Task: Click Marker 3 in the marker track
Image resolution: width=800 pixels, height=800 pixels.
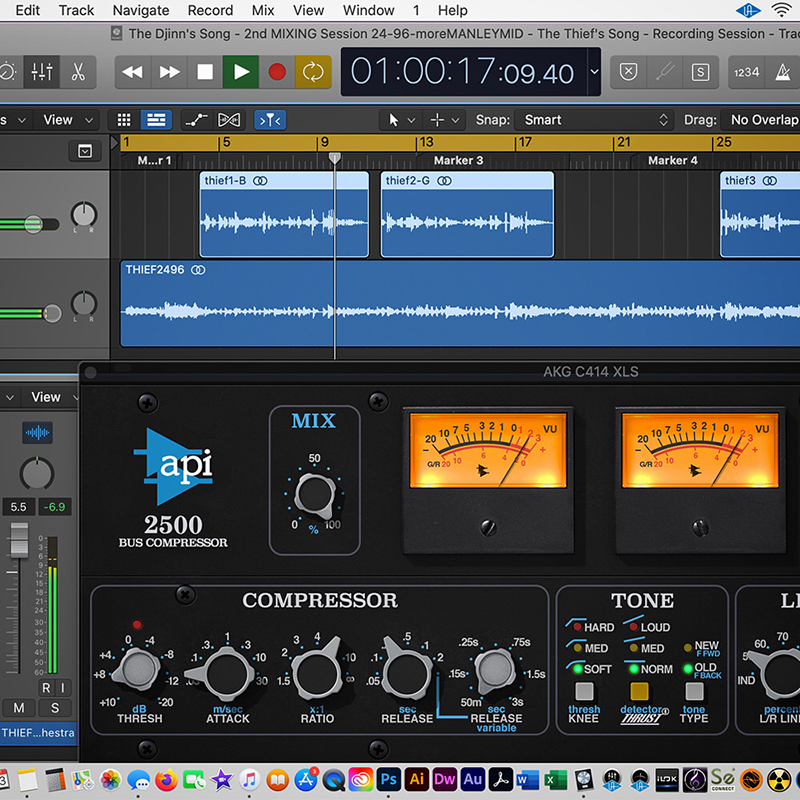Action: [x=458, y=161]
